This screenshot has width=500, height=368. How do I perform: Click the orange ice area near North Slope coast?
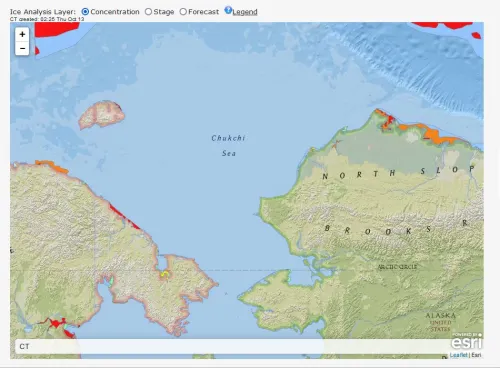tap(440, 137)
